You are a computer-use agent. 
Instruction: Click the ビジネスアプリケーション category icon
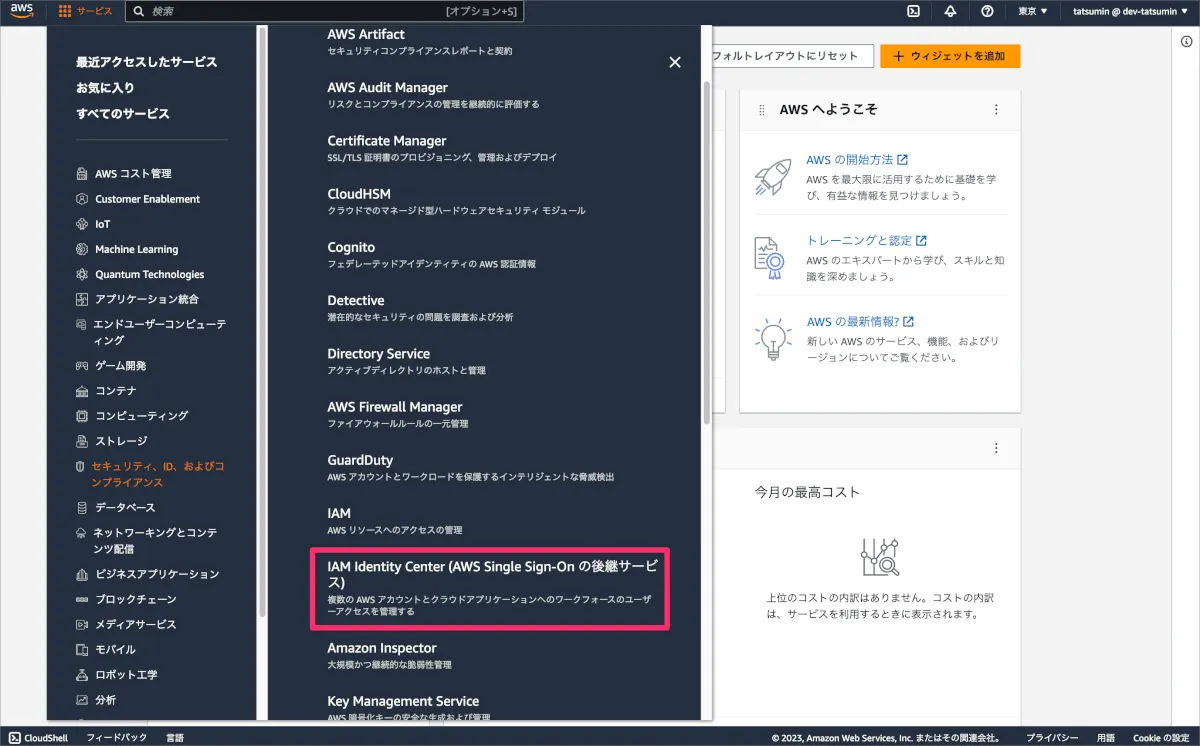83,575
